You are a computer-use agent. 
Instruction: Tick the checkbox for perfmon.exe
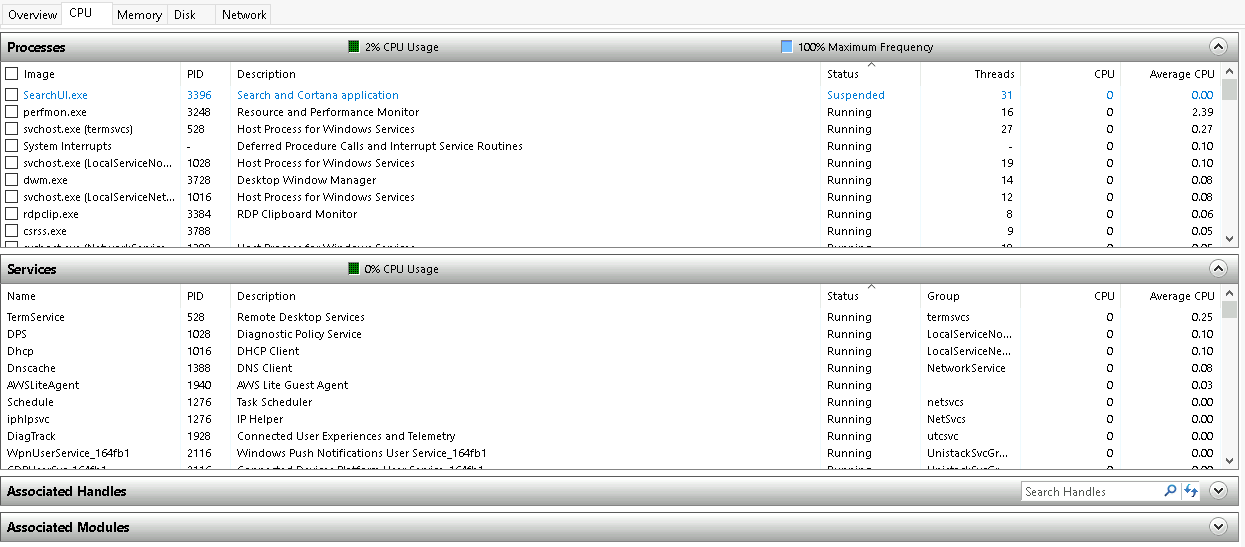(12, 112)
